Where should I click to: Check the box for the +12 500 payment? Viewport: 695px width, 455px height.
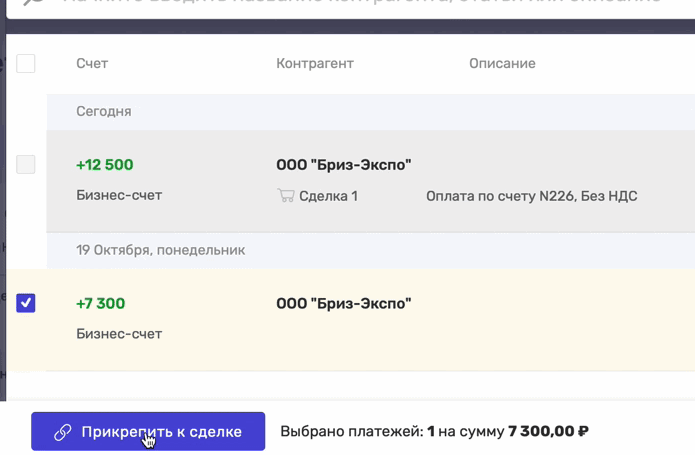coord(26,164)
